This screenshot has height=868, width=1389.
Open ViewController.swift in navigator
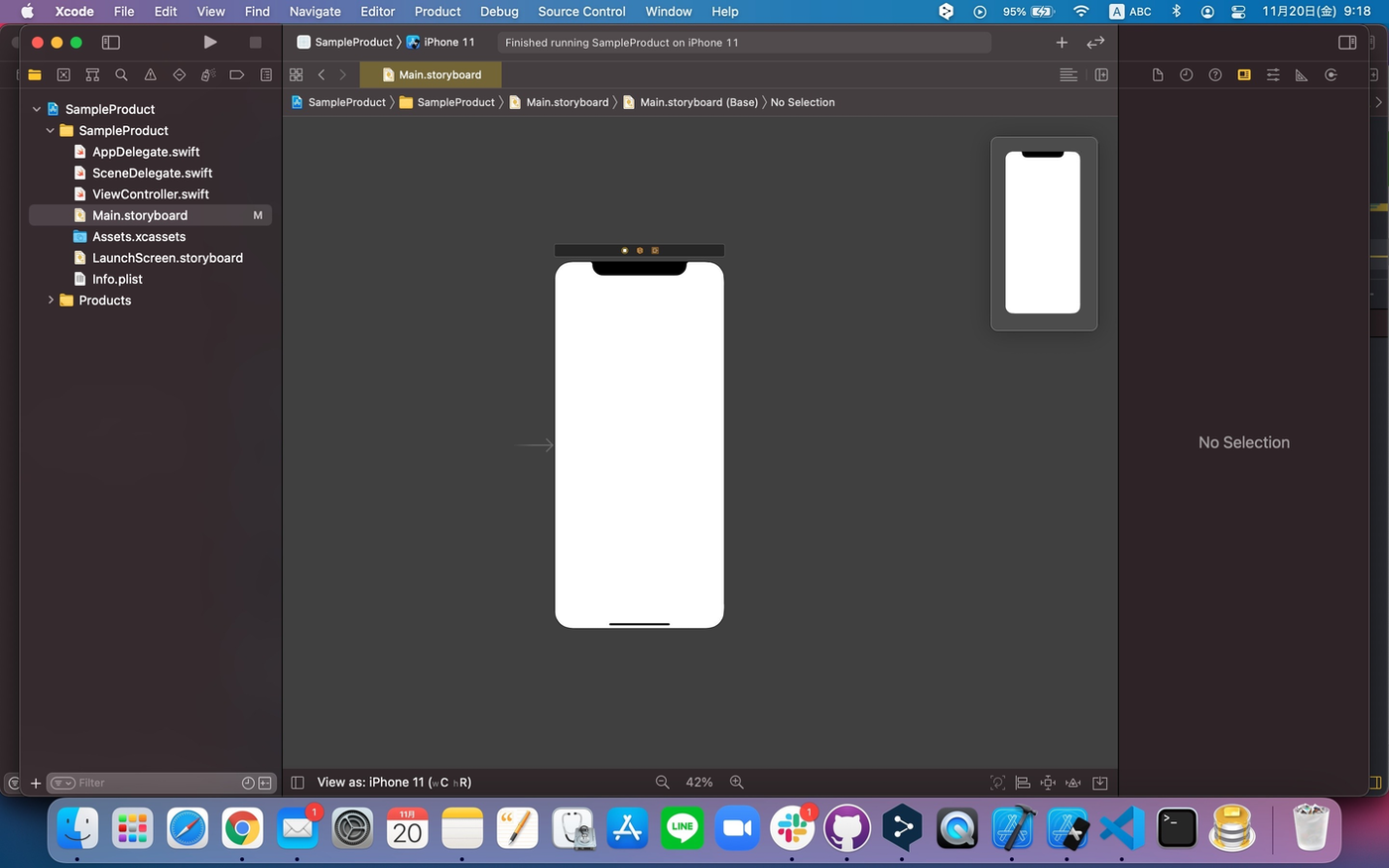(x=150, y=193)
